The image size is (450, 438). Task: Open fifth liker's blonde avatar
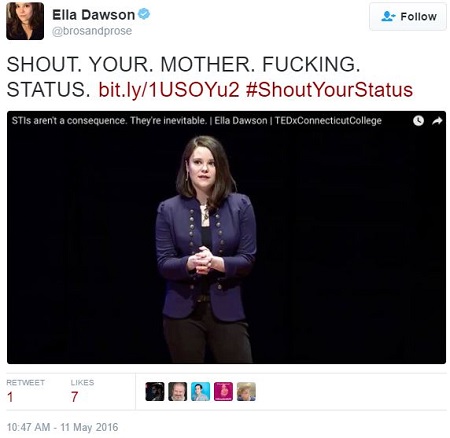246,391
